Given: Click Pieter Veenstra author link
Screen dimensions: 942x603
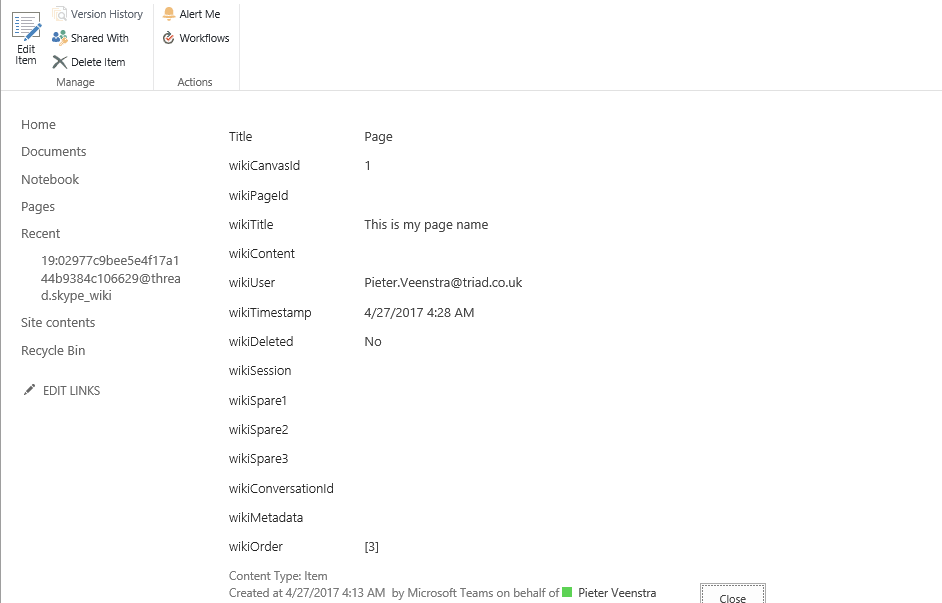Looking at the screenshot, I should pos(617,593).
